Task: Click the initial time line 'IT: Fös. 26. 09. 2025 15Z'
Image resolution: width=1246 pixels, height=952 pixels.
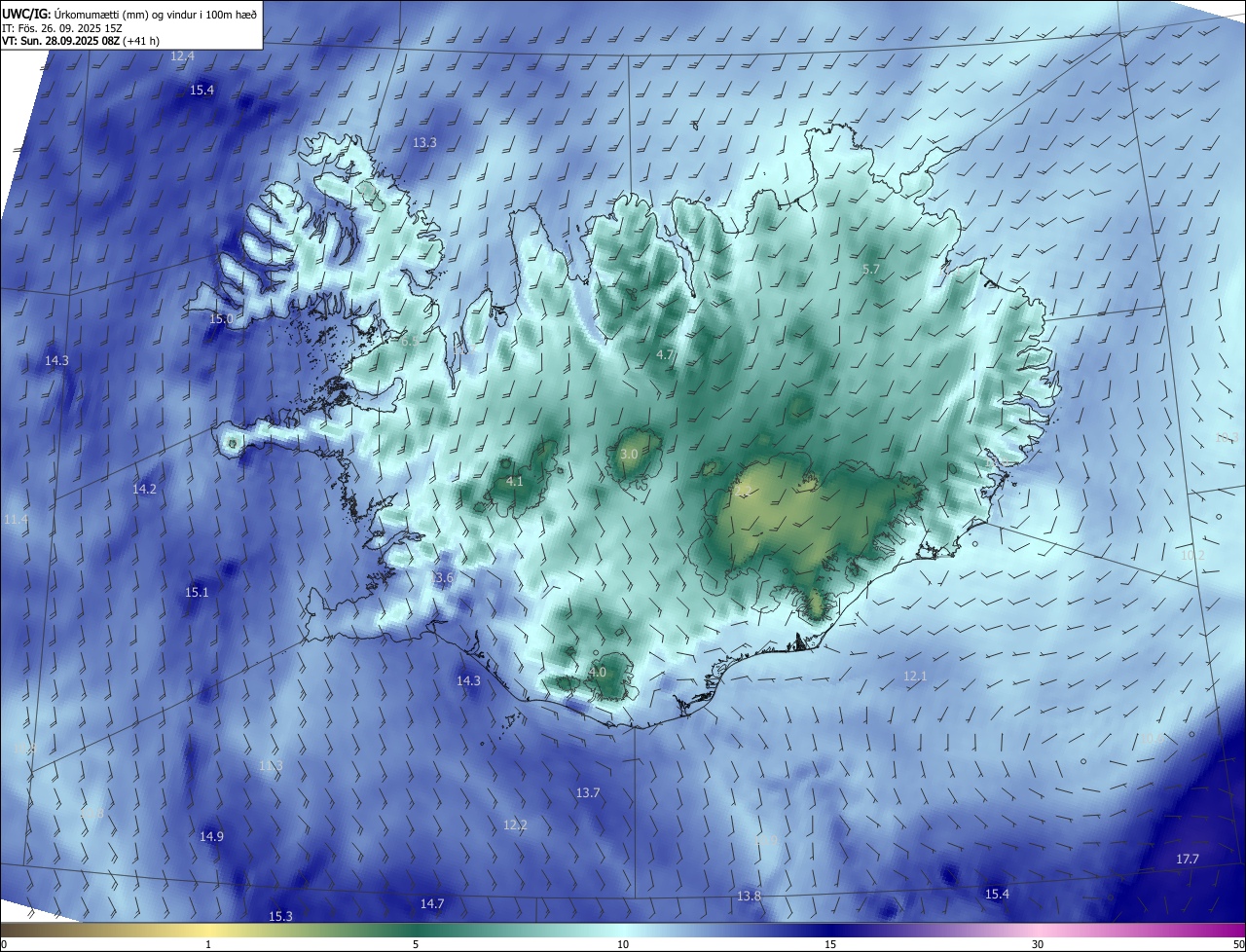Action: pos(64,28)
